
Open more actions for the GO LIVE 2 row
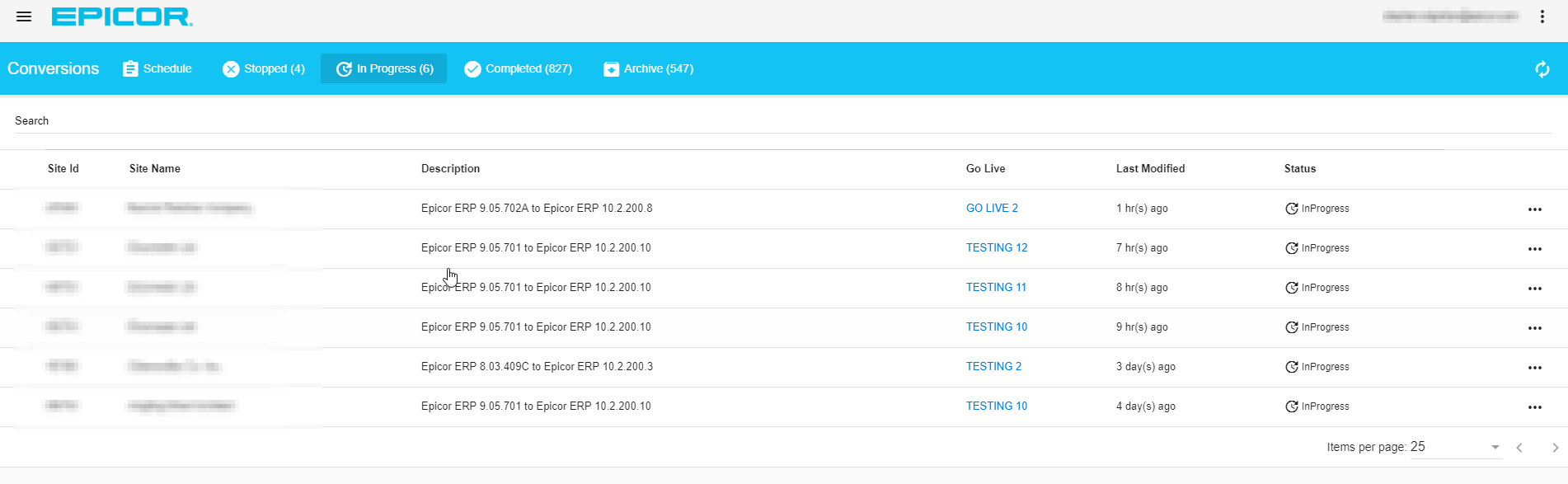point(1534,209)
